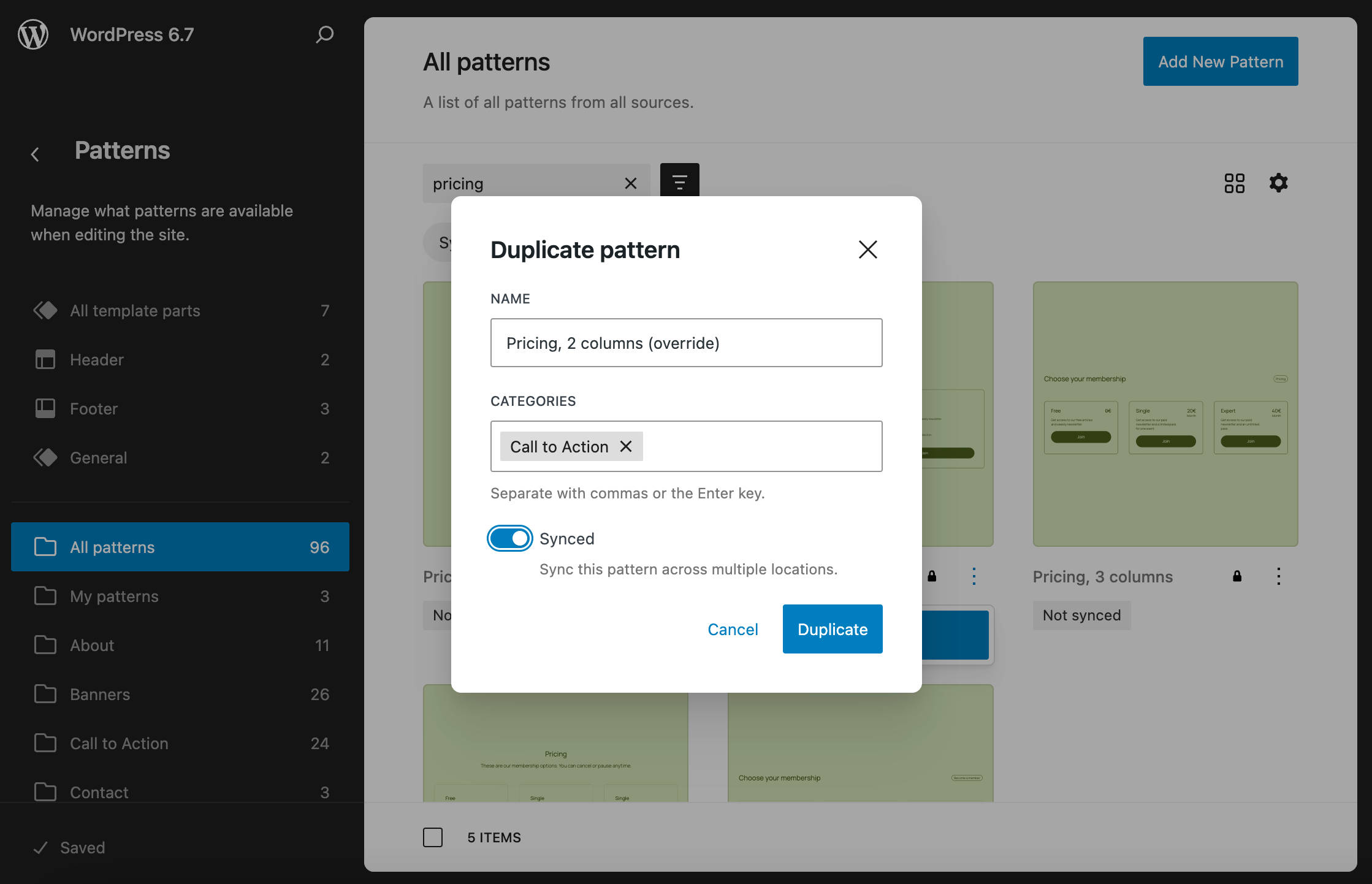Open the patterns settings gear

coord(1278,183)
